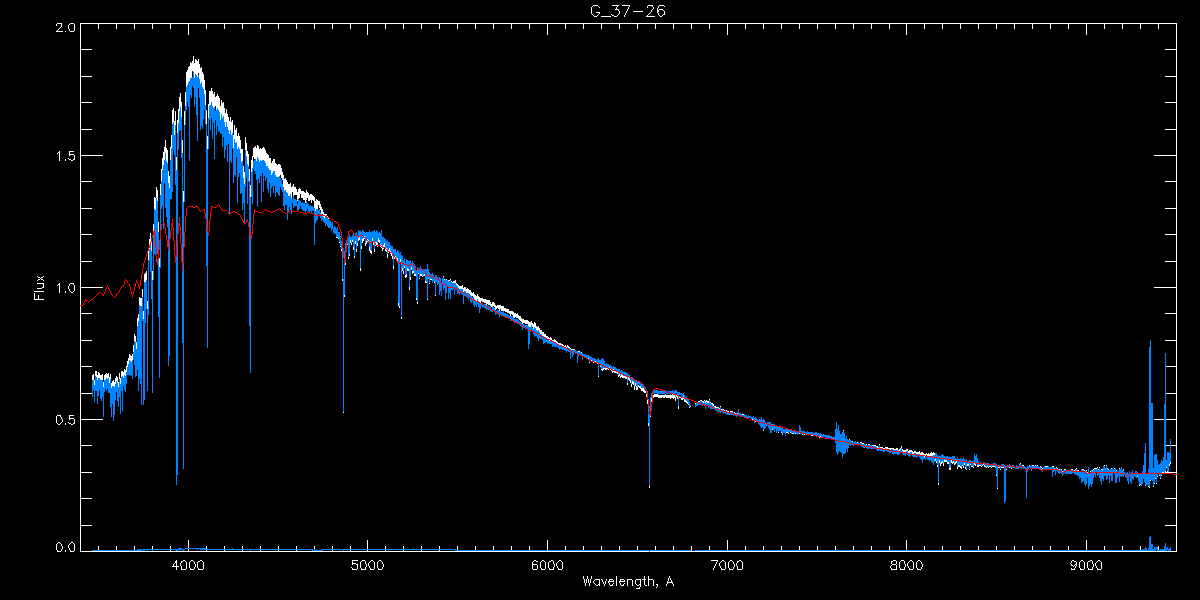Click the 6000 wavelength tick label
Image resolution: width=1200 pixels, height=600 pixels.
tap(547, 564)
